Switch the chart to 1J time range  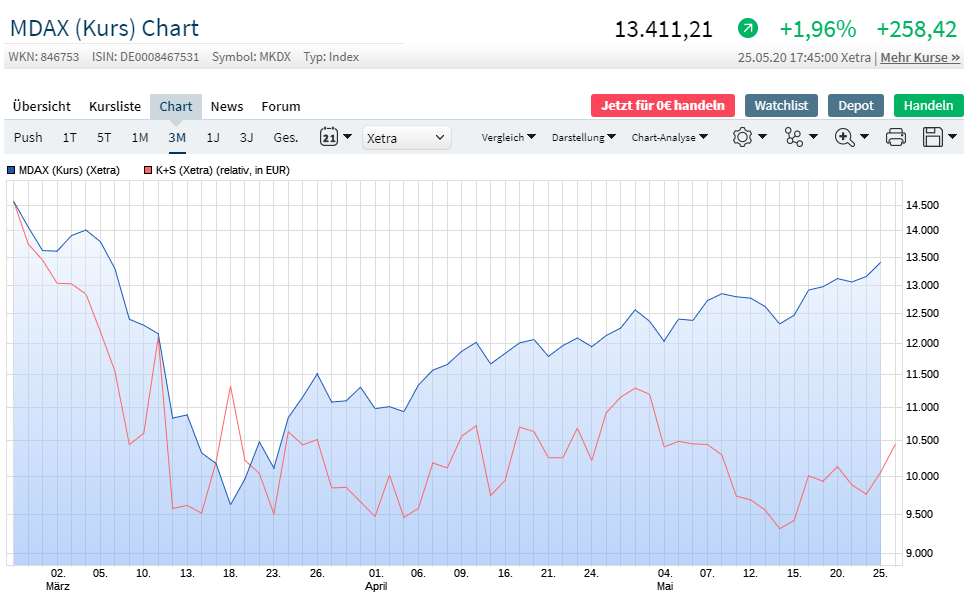point(213,137)
